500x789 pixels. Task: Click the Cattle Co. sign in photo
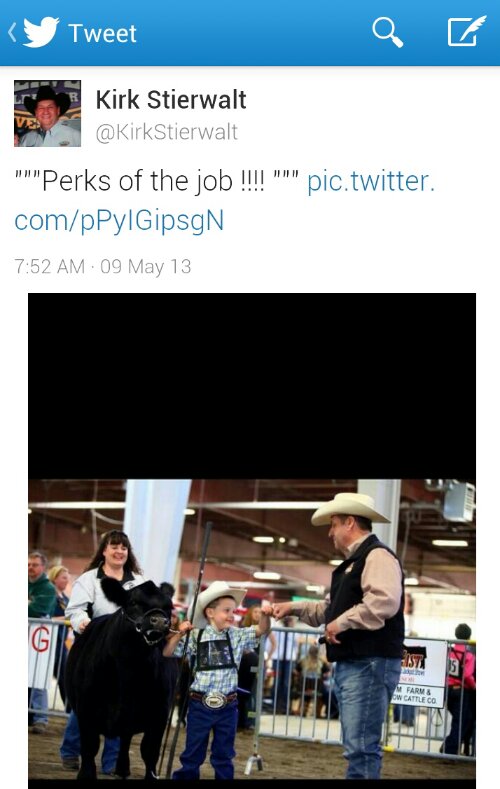419,673
